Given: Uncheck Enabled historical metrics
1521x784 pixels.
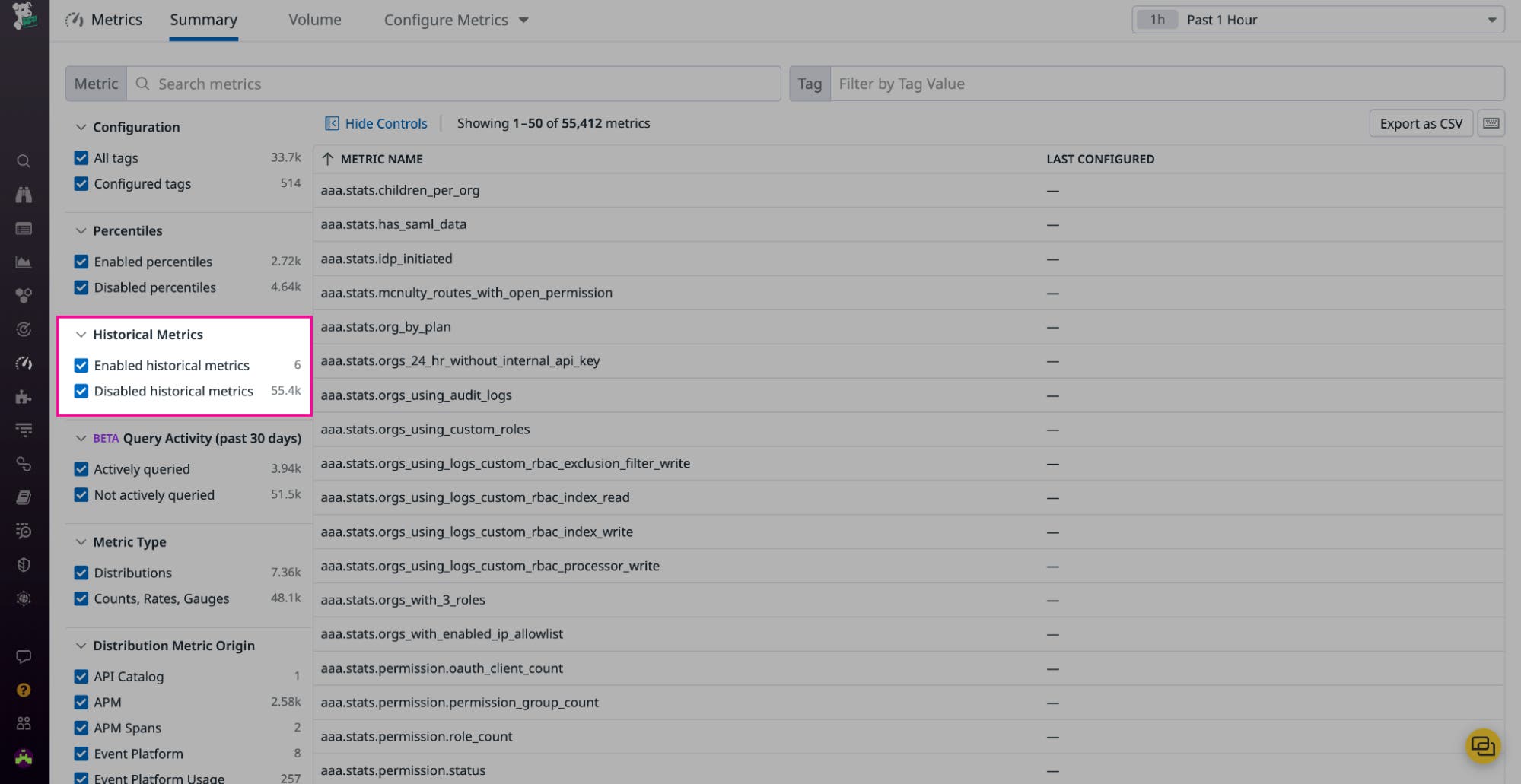Looking at the screenshot, I should click(81, 365).
